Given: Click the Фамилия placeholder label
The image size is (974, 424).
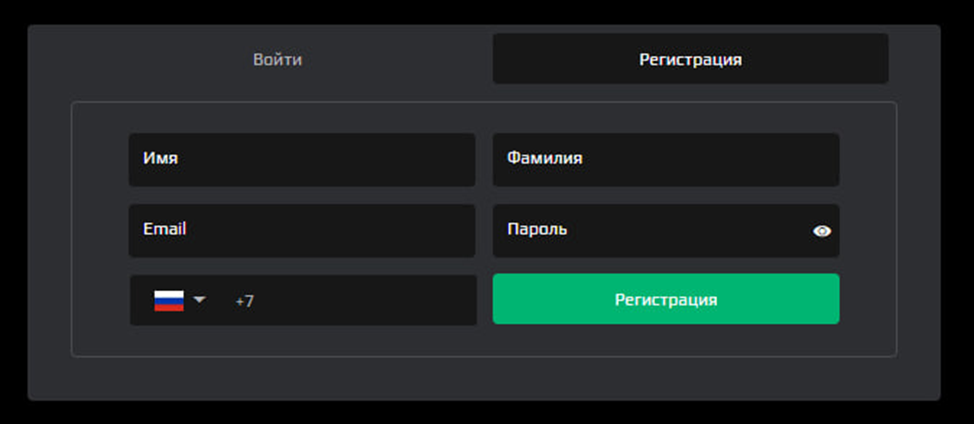Looking at the screenshot, I should [545, 158].
